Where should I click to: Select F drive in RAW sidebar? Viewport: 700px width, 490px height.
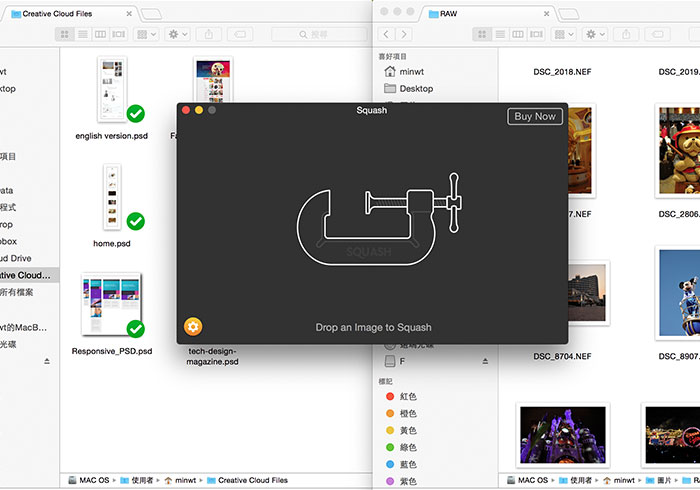pyautogui.click(x=395, y=361)
